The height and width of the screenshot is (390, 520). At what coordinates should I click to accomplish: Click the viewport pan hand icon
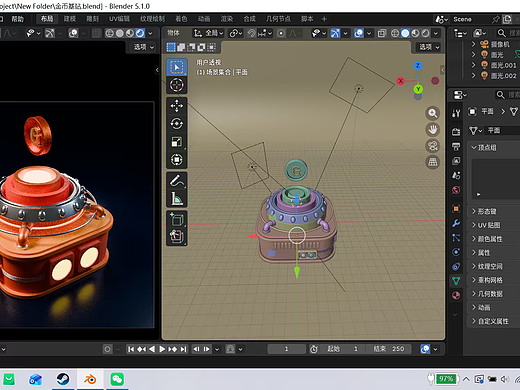tap(433, 130)
